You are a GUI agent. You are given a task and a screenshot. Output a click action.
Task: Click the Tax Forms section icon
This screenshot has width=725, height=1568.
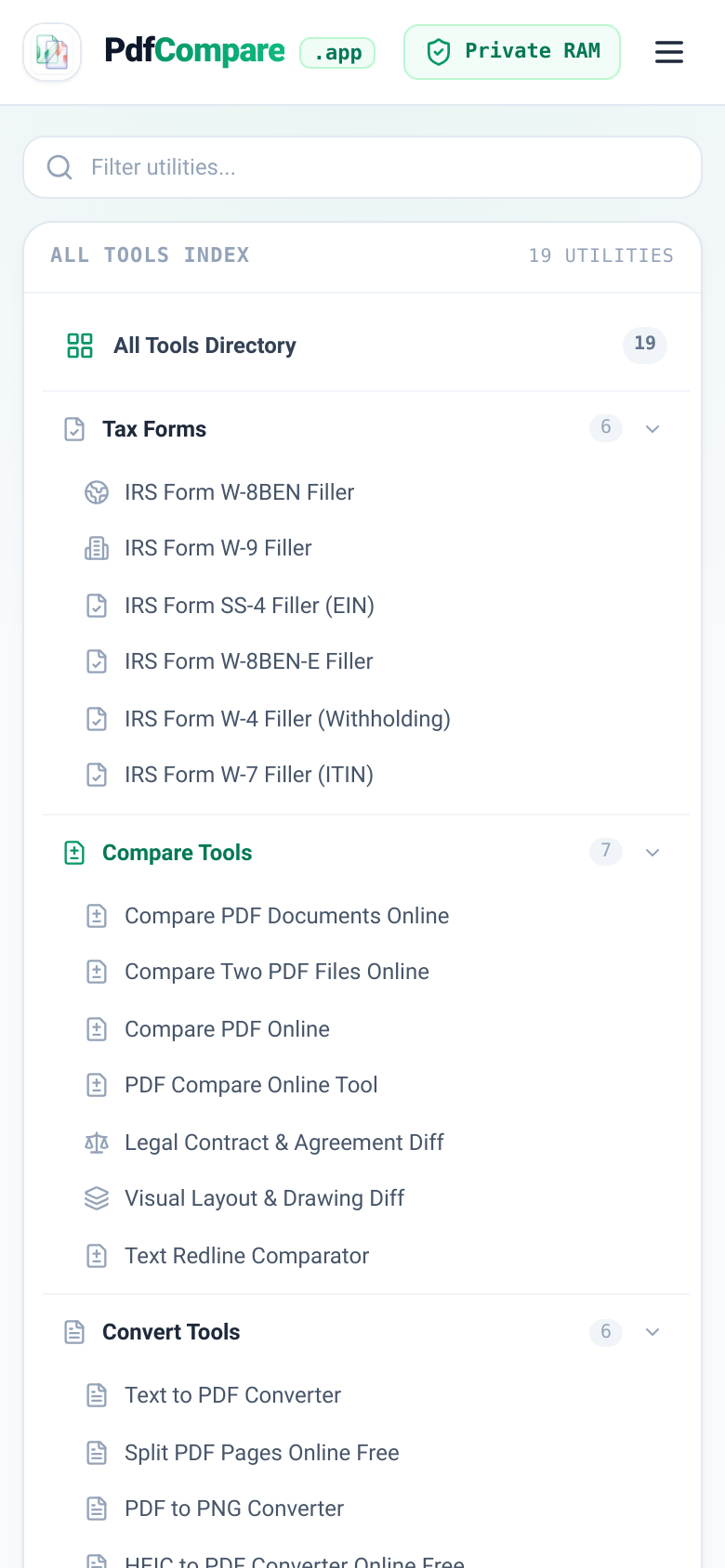(x=74, y=429)
